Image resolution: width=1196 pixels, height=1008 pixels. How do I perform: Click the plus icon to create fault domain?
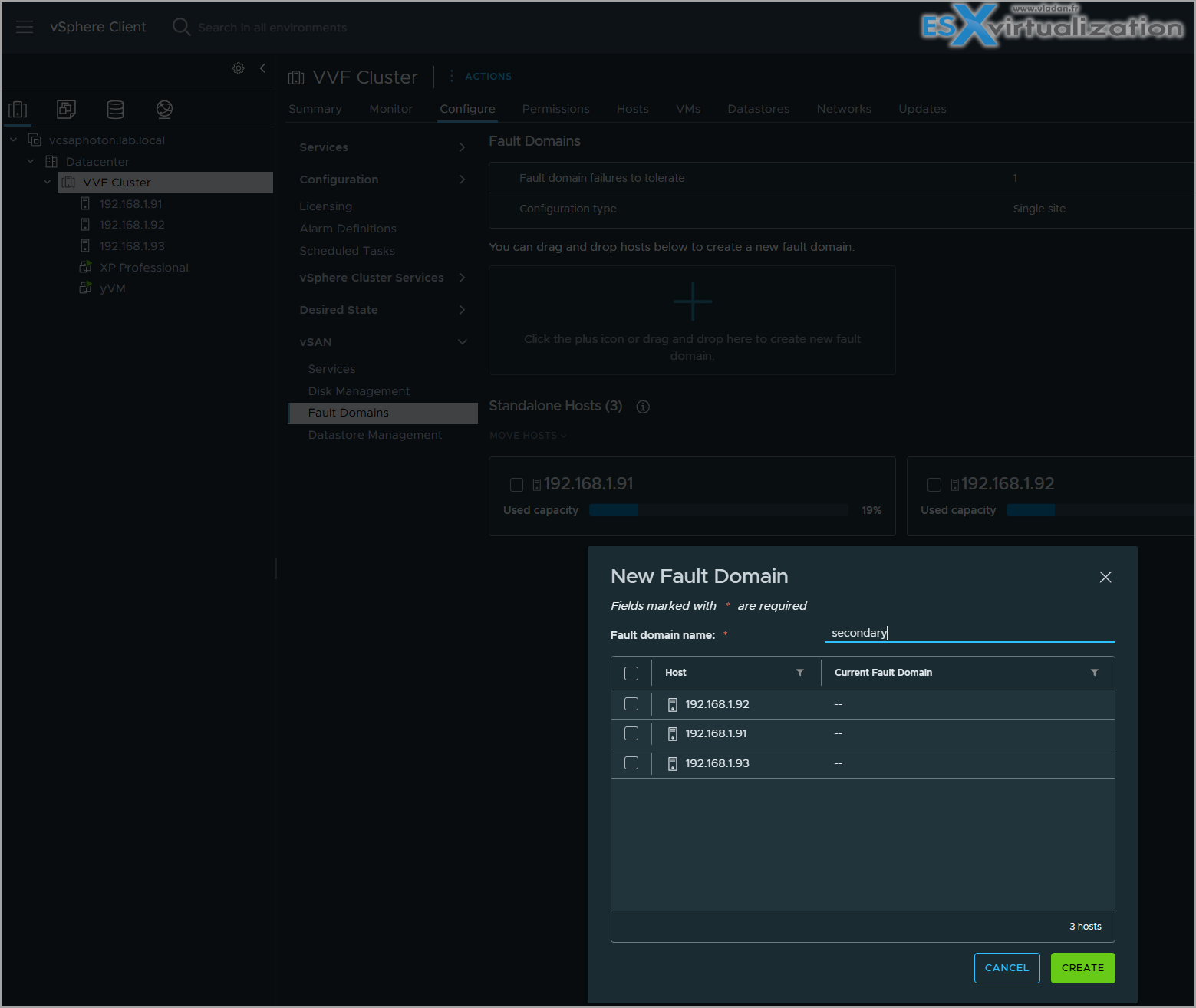pyautogui.click(x=693, y=301)
